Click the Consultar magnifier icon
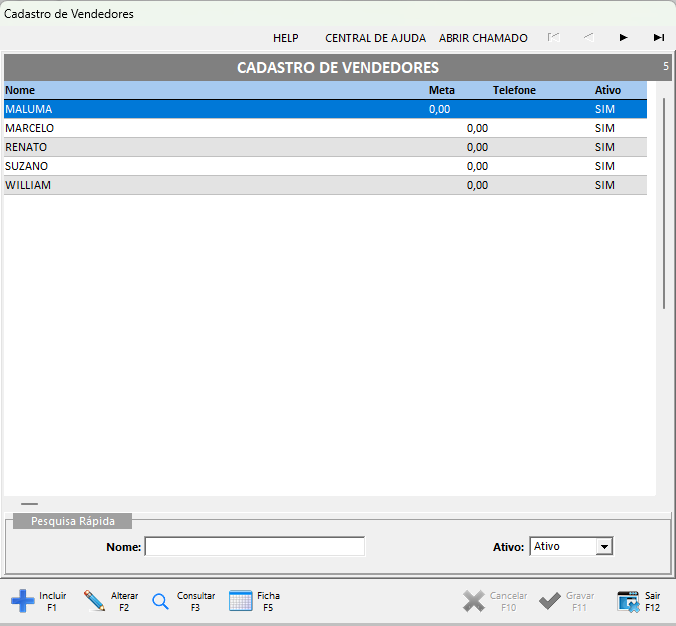676x626 pixels. 160,602
